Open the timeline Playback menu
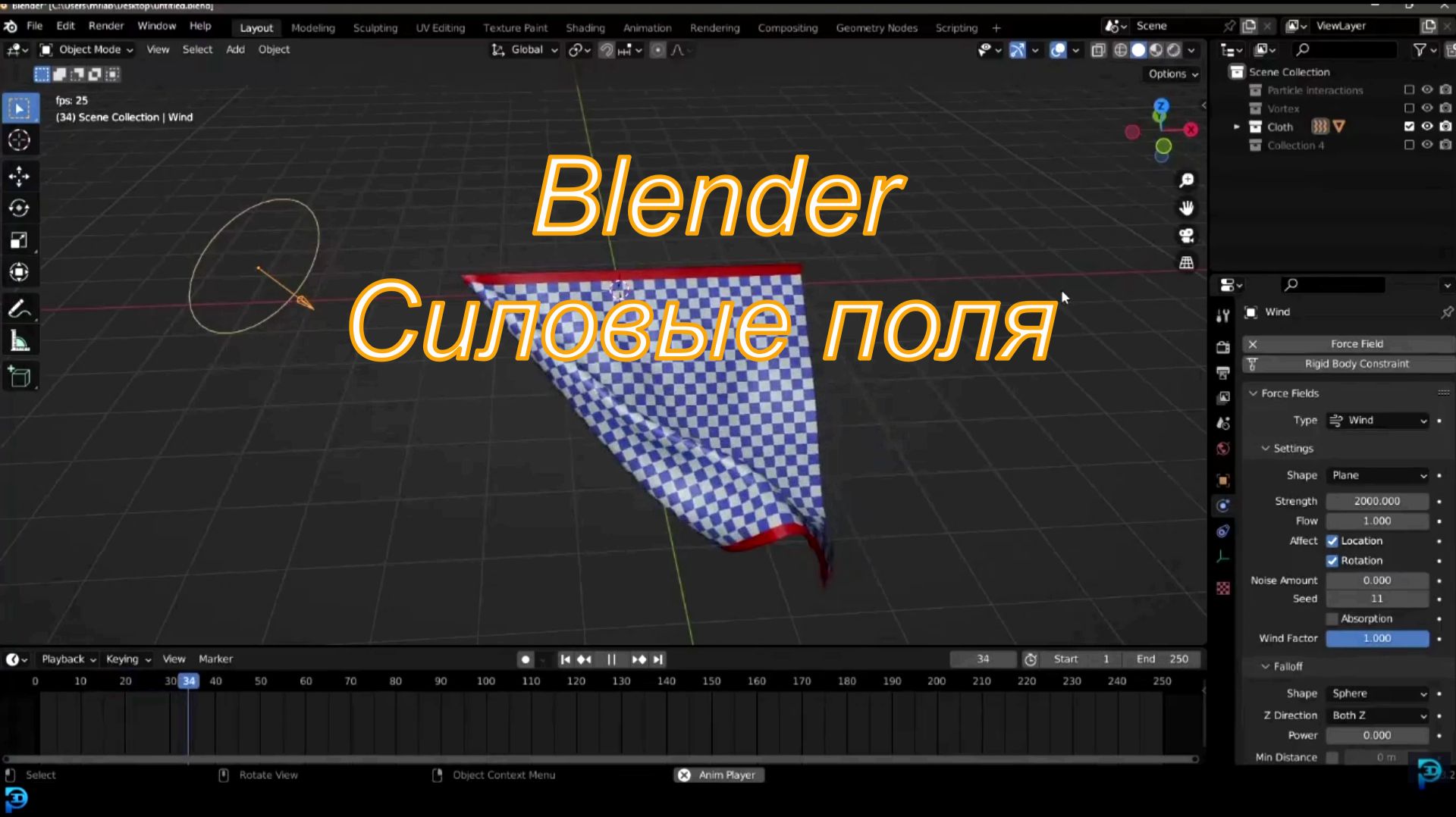The height and width of the screenshot is (817, 1456). tap(68, 659)
